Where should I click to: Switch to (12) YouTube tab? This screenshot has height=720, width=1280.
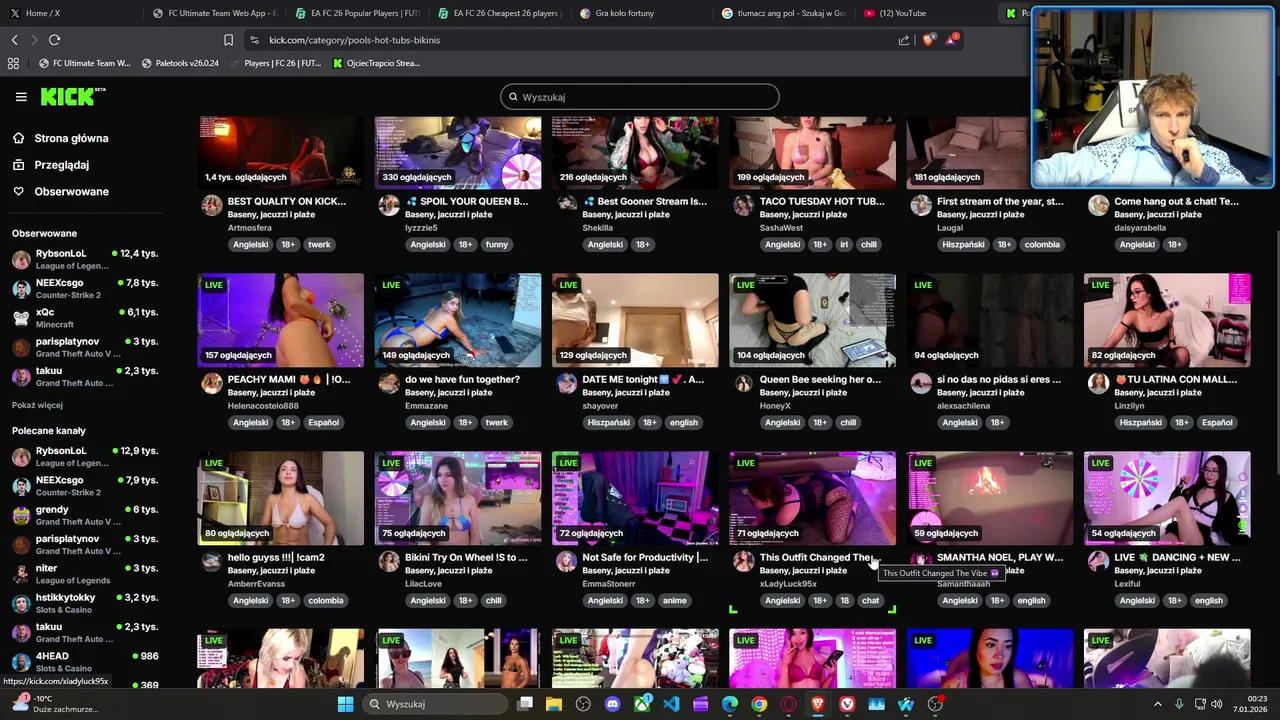coord(928,13)
